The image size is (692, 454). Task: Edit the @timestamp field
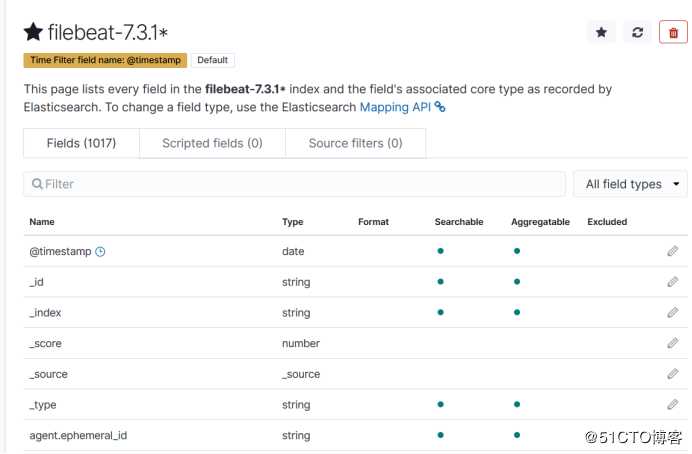(672, 251)
